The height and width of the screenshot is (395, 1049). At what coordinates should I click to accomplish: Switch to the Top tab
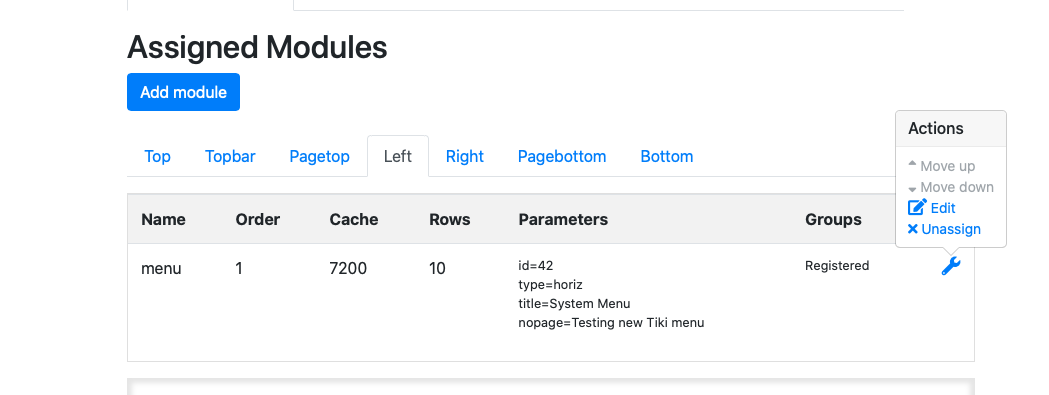pyautogui.click(x=157, y=156)
